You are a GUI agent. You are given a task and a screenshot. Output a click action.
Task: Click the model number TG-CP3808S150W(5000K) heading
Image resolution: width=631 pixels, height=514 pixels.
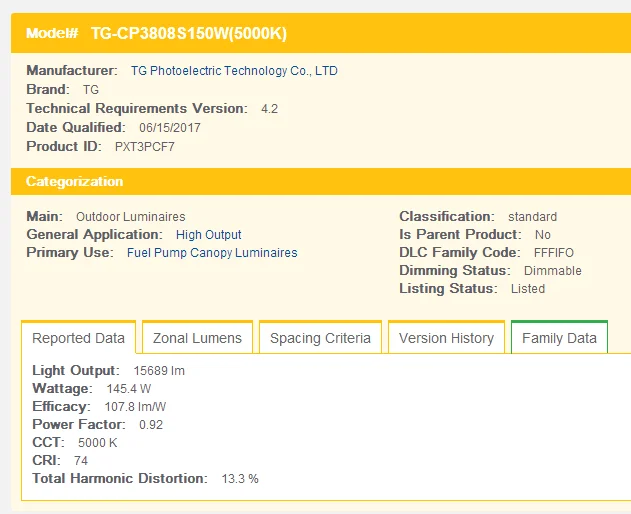[189, 33]
